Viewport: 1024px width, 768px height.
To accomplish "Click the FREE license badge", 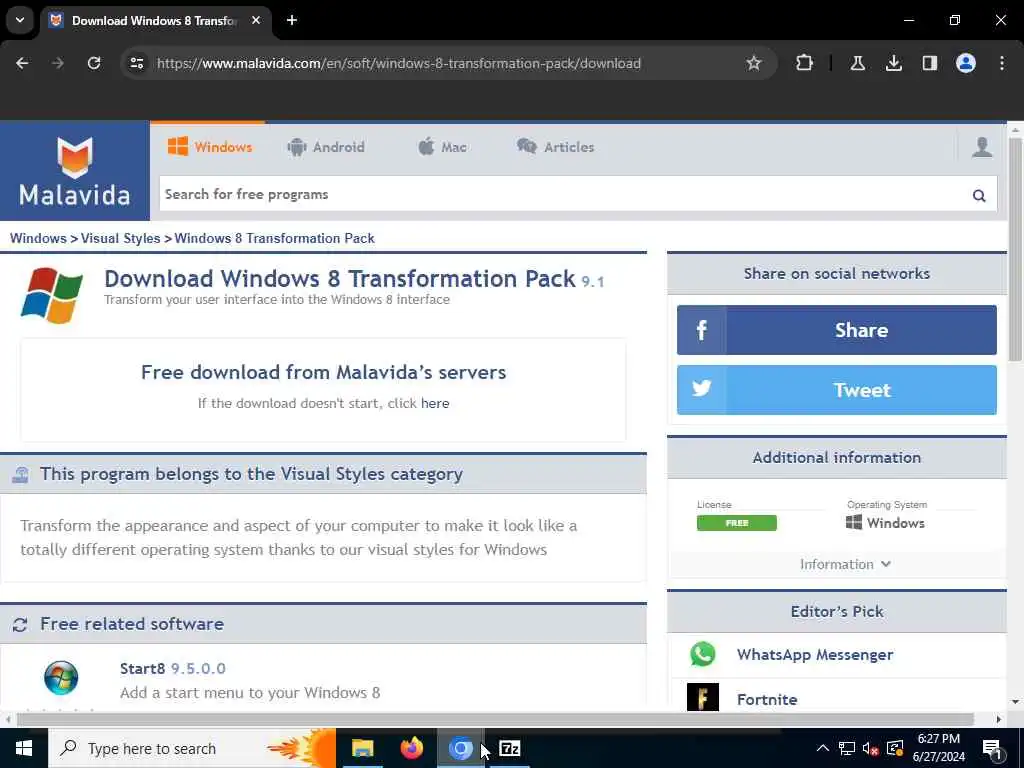I will (737, 523).
